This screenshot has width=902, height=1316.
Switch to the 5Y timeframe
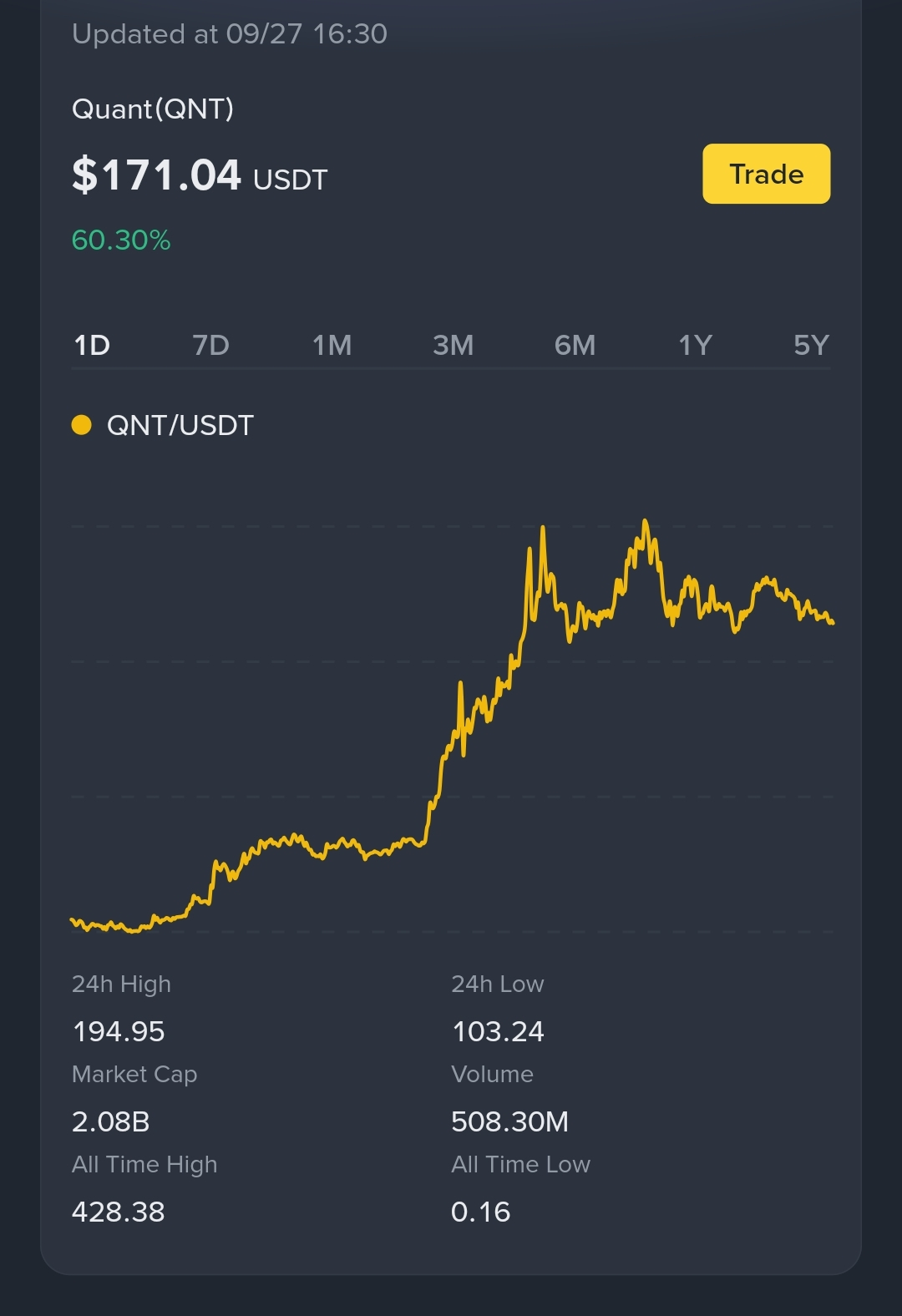(811, 345)
